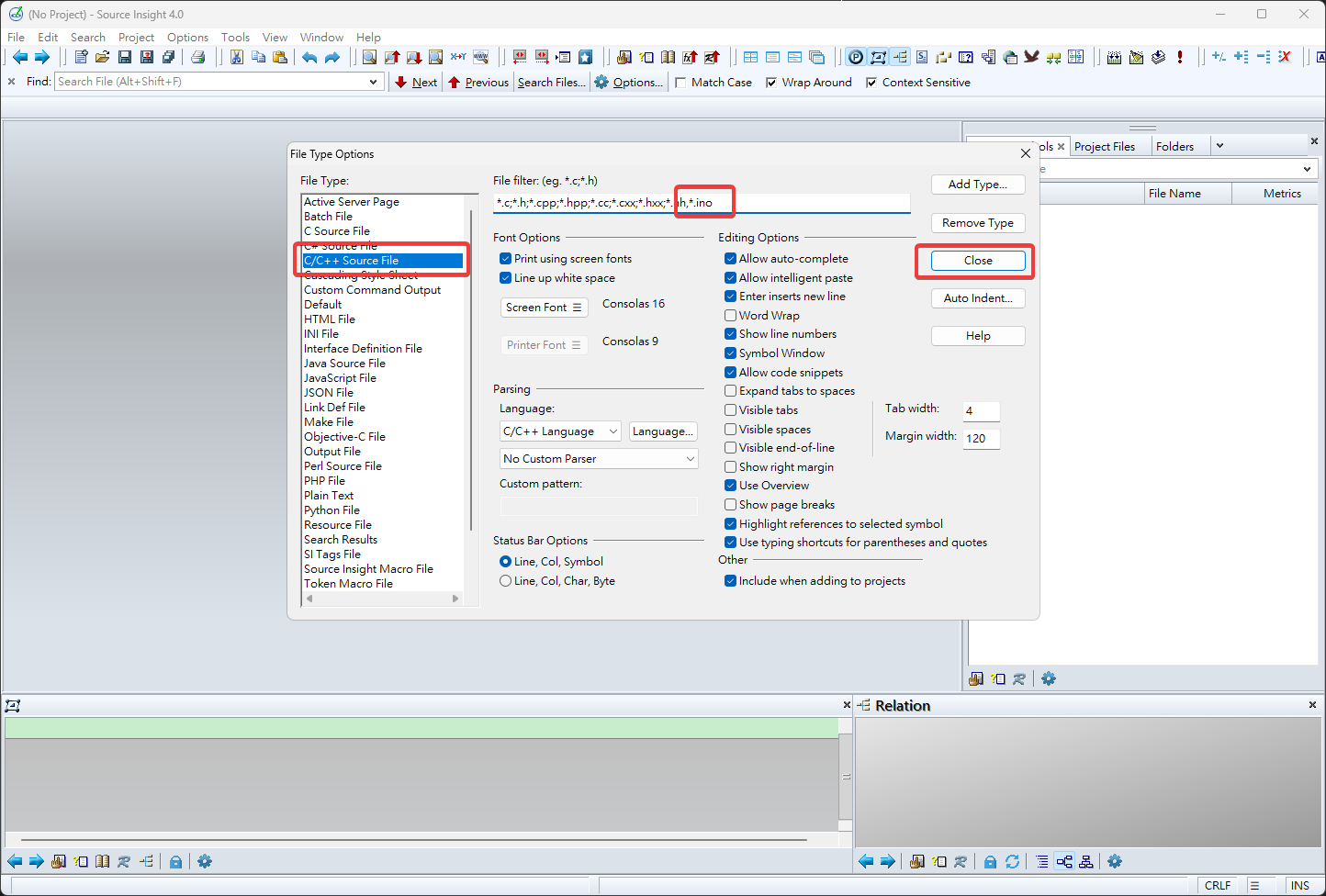Toggle the Match Case checkbox
1326x896 pixels.
(680, 83)
